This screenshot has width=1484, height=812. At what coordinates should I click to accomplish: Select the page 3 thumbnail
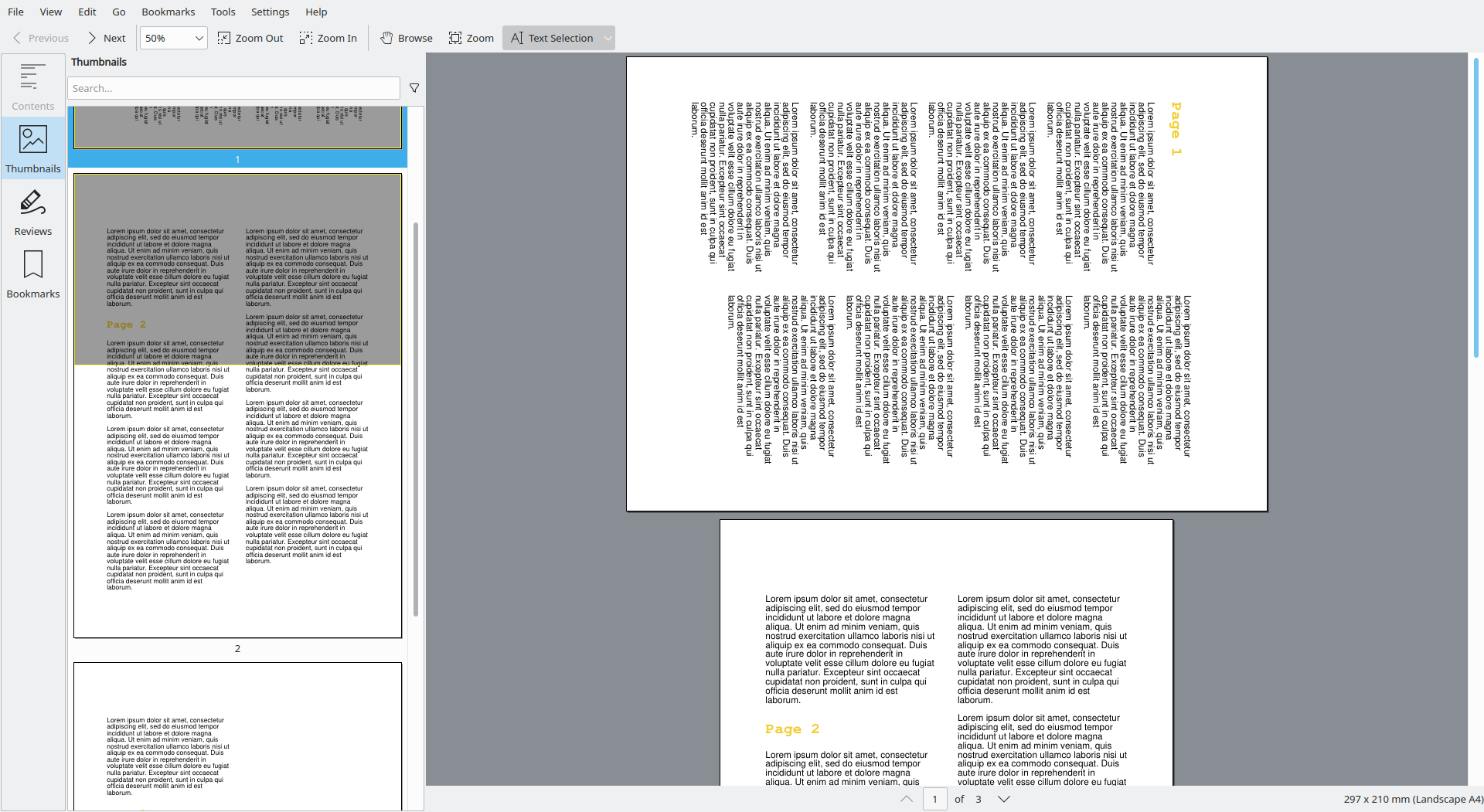[x=237, y=736]
